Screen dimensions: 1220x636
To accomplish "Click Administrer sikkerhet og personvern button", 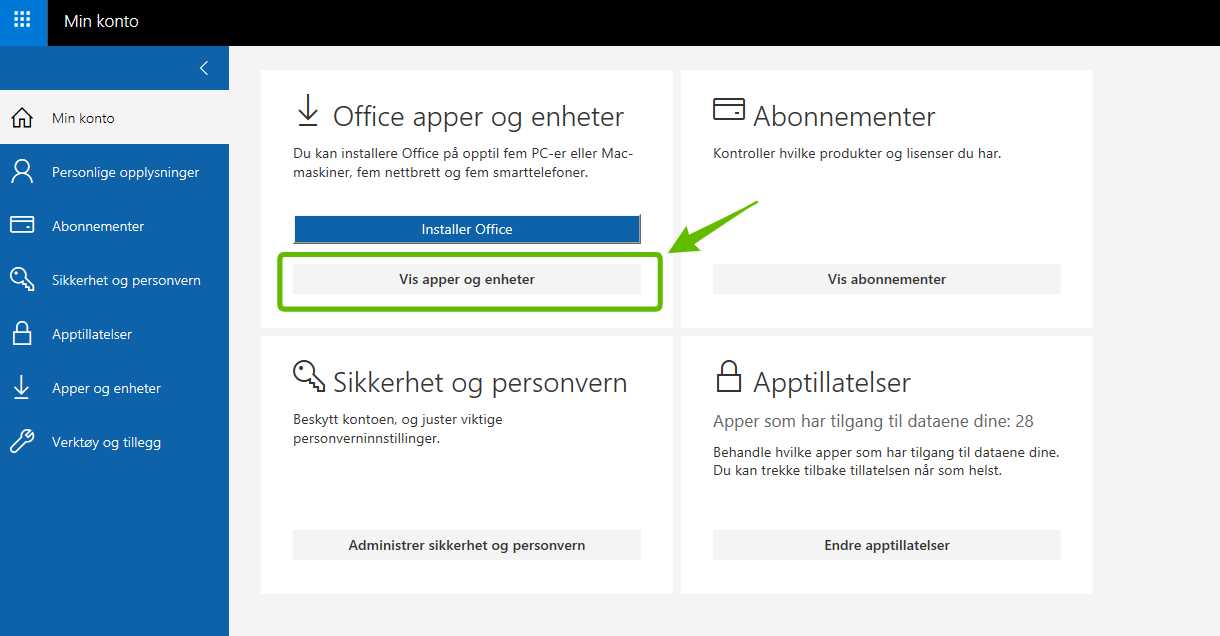I will pyautogui.click(x=467, y=545).
